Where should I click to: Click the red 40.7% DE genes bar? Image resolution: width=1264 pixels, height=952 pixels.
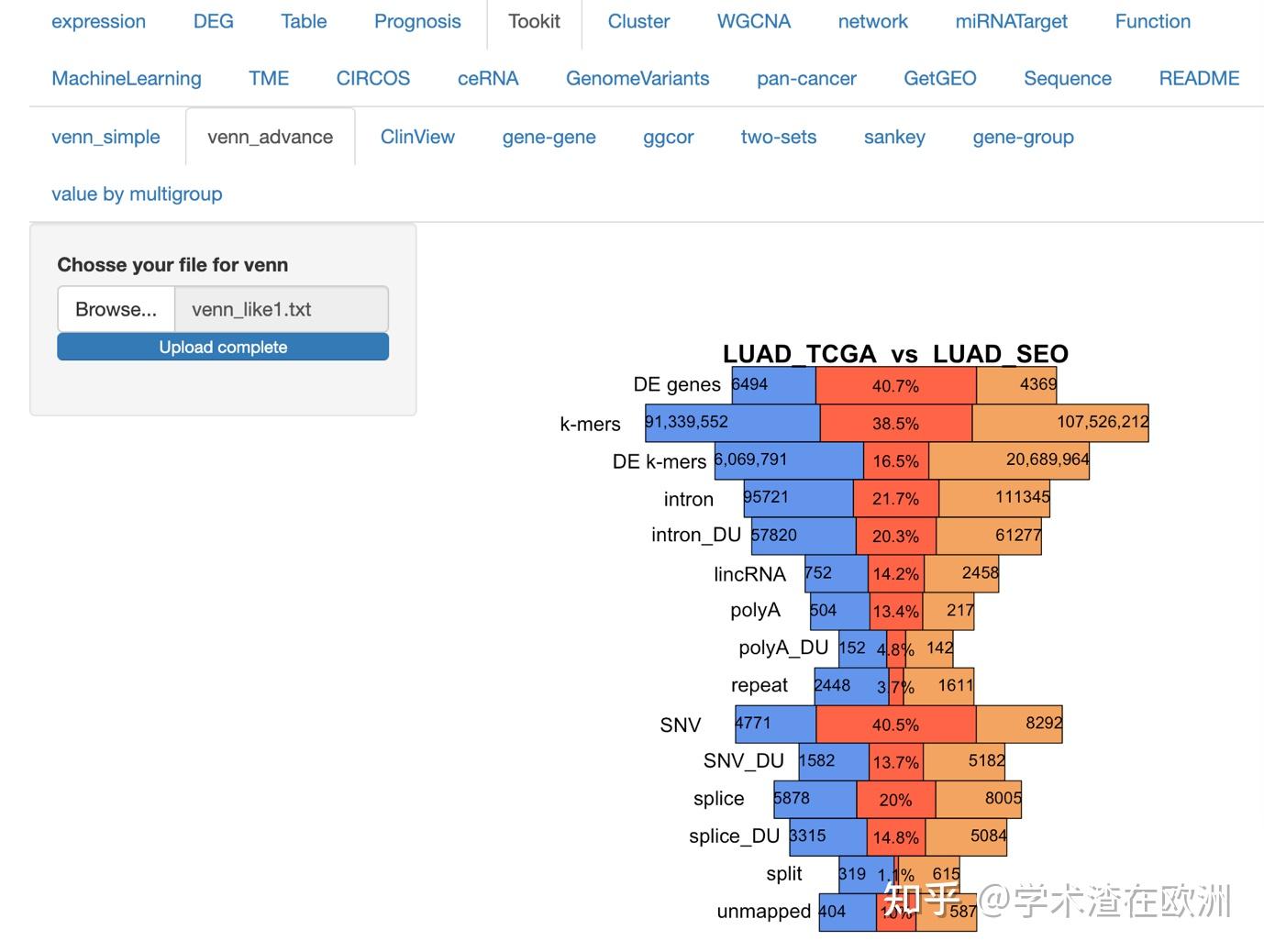[895, 385]
